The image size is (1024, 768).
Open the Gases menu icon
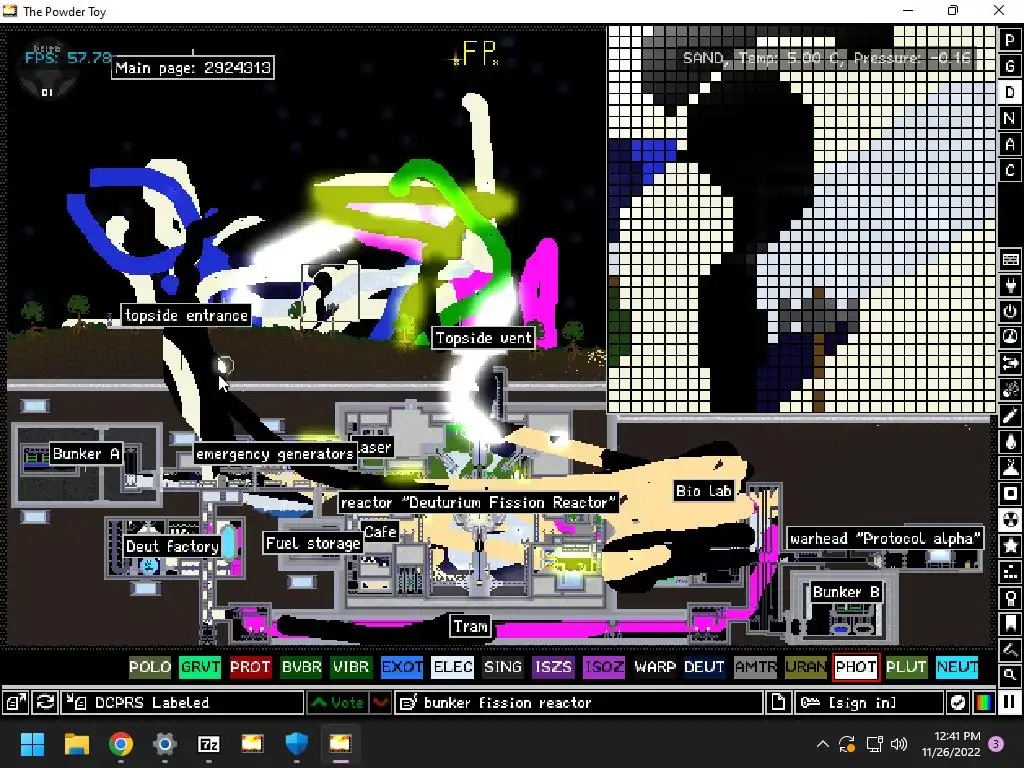[1010, 415]
